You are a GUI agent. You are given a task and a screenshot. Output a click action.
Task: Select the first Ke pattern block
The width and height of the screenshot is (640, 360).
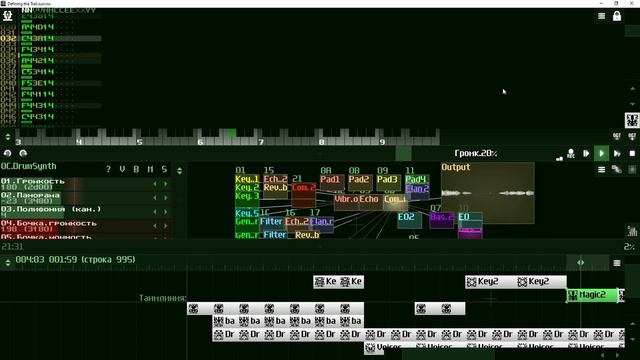pyautogui.click(x=326, y=282)
